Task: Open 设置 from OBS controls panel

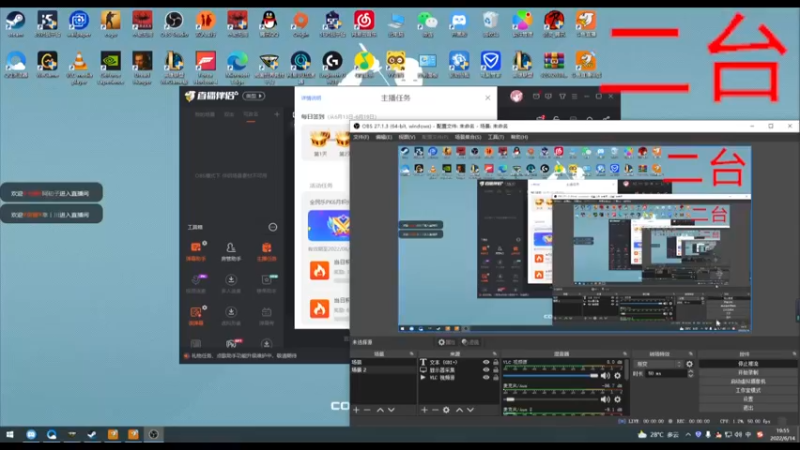Action: (747, 399)
